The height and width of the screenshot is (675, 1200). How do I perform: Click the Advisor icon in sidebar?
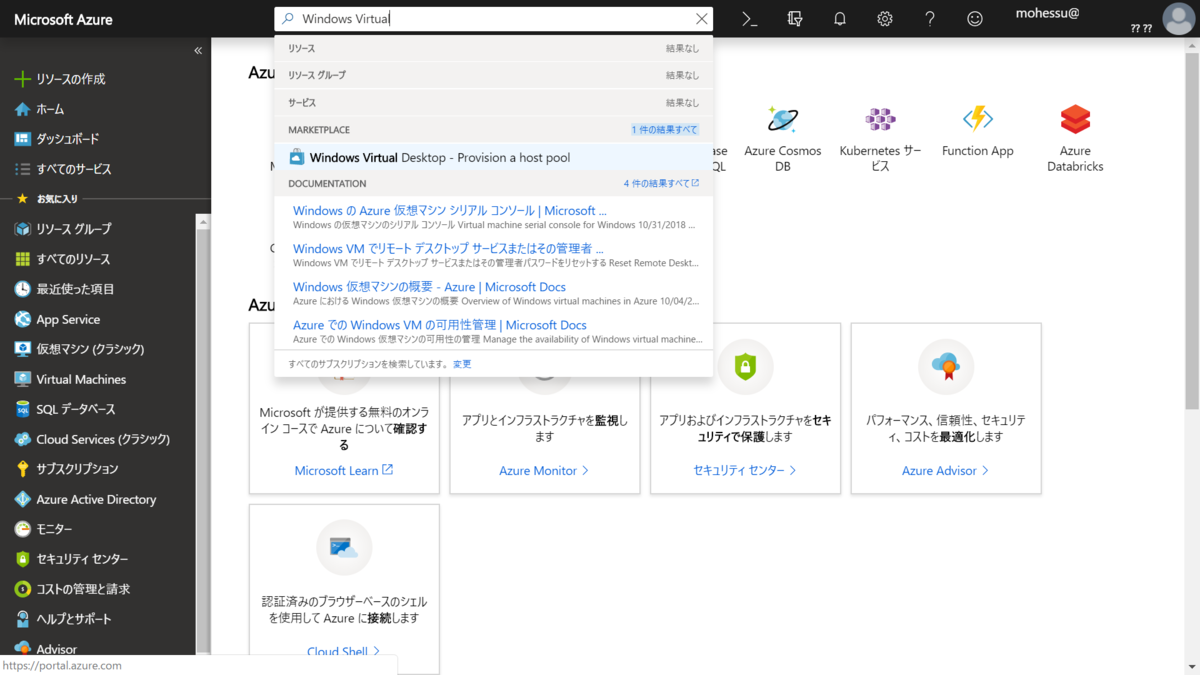pyautogui.click(x=22, y=649)
